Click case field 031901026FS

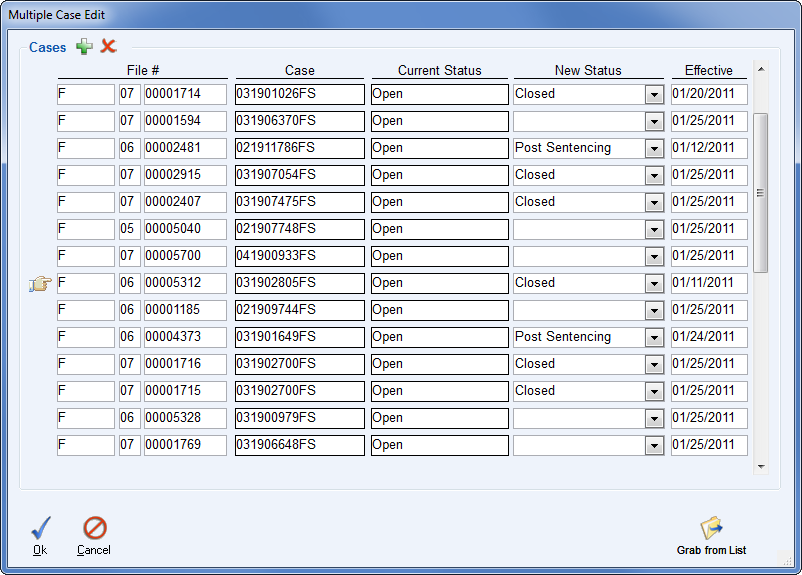click(x=300, y=95)
